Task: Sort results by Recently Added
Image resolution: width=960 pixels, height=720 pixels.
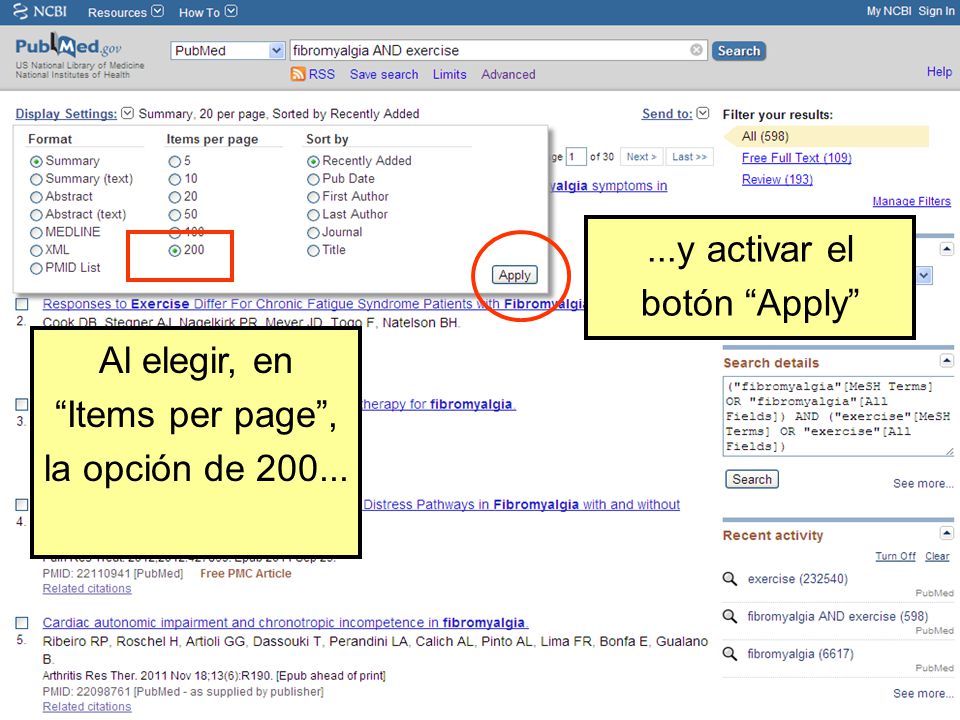Action: click(x=313, y=161)
